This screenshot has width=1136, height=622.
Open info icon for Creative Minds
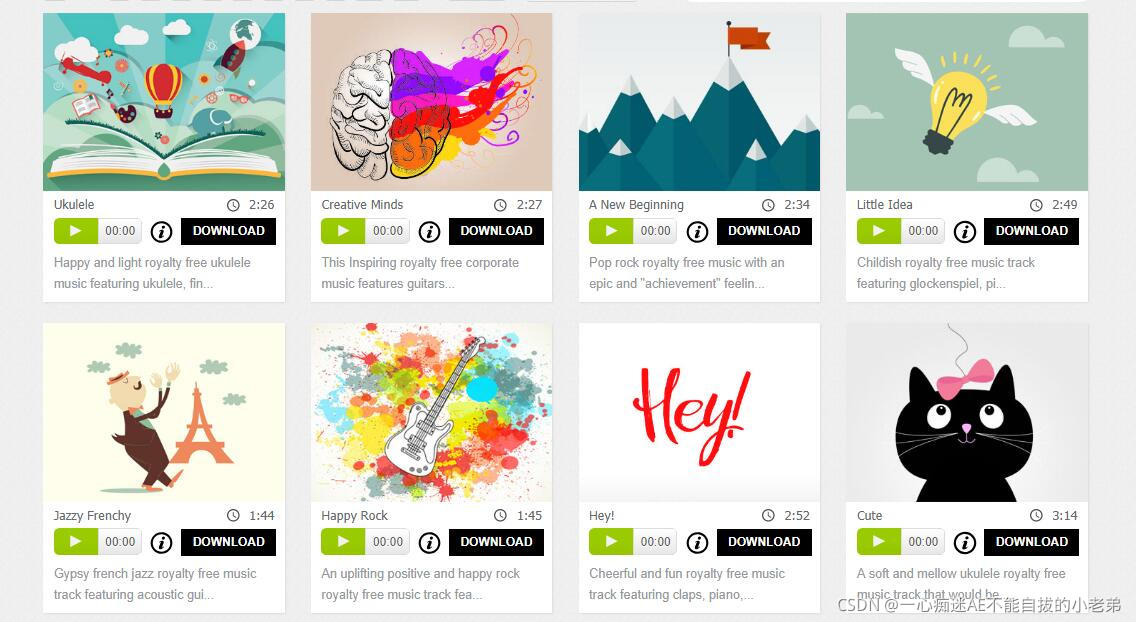point(430,232)
